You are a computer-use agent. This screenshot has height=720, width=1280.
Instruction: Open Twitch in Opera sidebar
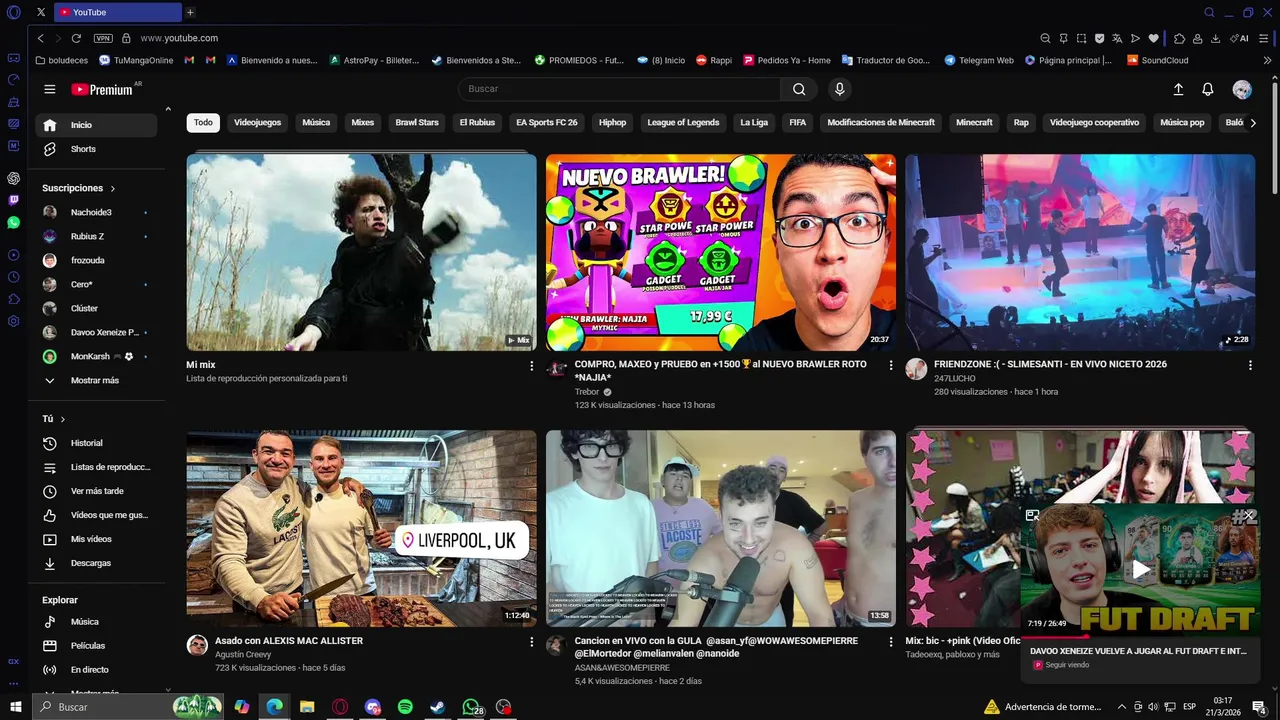click(14, 201)
